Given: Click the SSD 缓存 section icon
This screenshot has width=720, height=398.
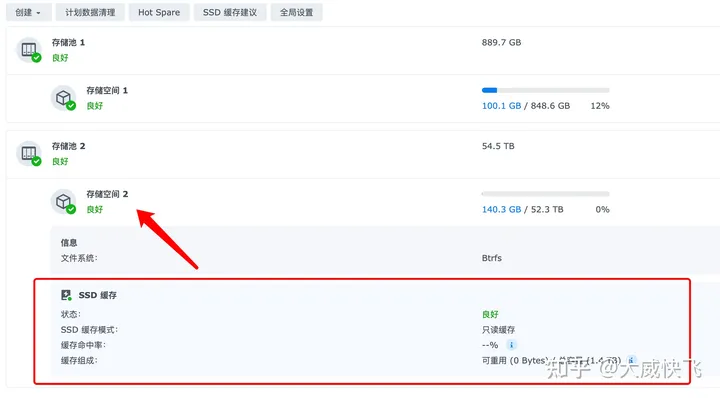Looking at the screenshot, I should (67, 295).
